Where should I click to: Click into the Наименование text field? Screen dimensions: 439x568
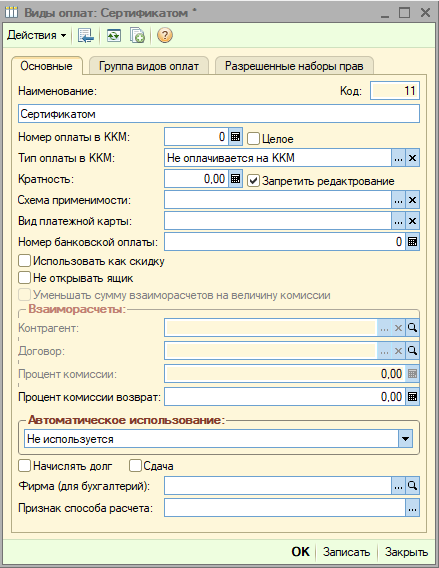click(x=219, y=114)
